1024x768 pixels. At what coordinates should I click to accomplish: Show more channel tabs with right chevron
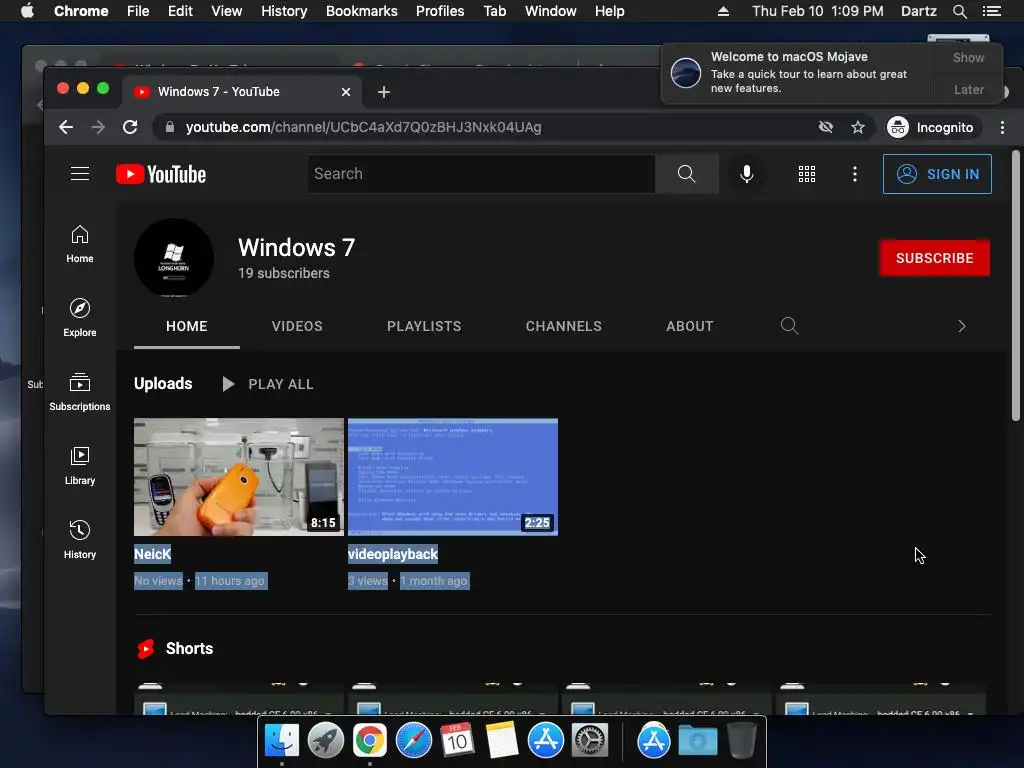tap(961, 326)
